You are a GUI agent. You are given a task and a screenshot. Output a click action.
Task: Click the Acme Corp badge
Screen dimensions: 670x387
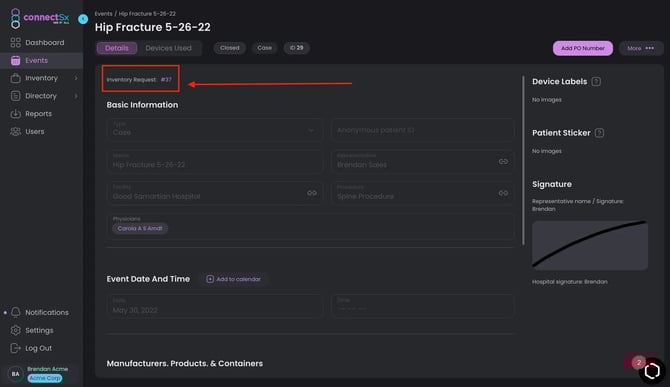45,378
